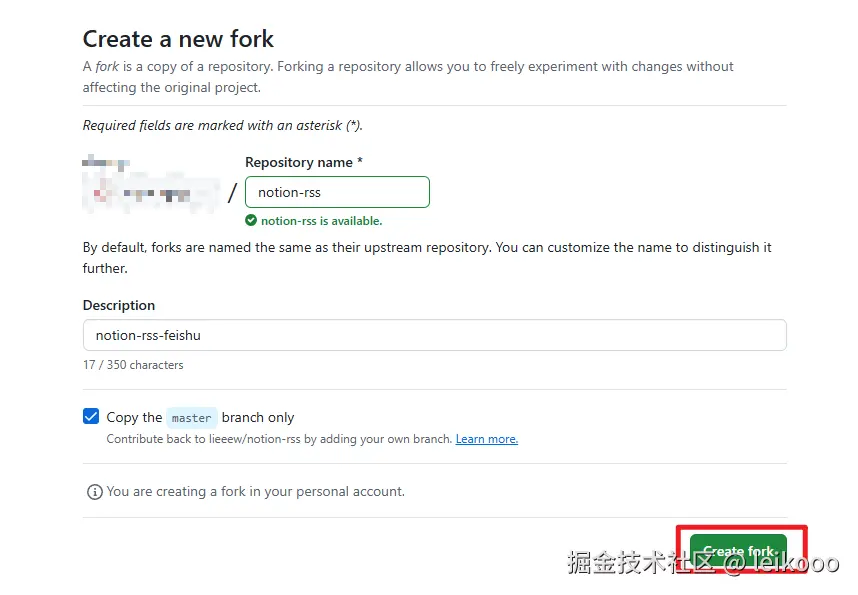Click the required fields asterisk note
This screenshot has width=858, height=595.
[222, 126]
